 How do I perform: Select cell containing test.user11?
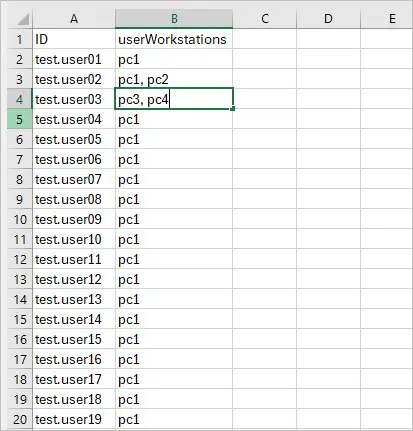coord(74,259)
